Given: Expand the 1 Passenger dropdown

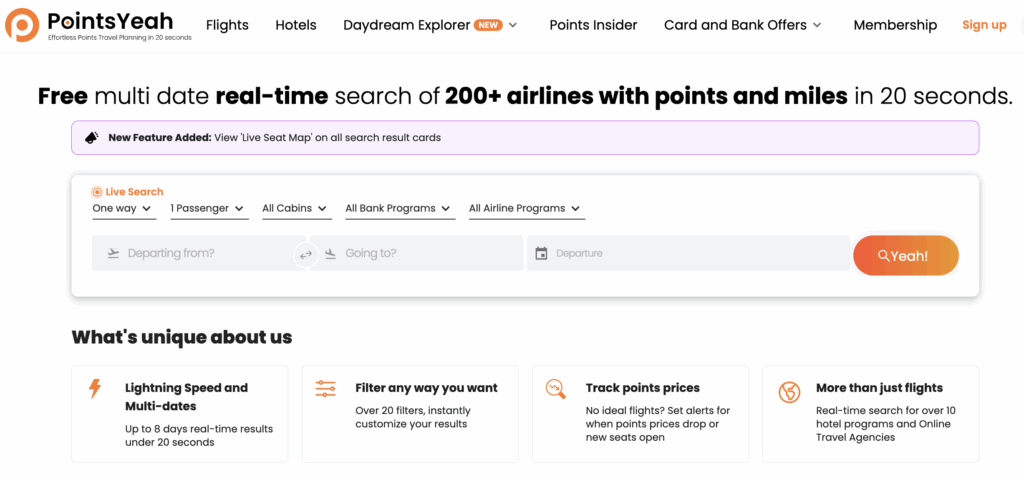Looking at the screenshot, I should pyautogui.click(x=207, y=209).
